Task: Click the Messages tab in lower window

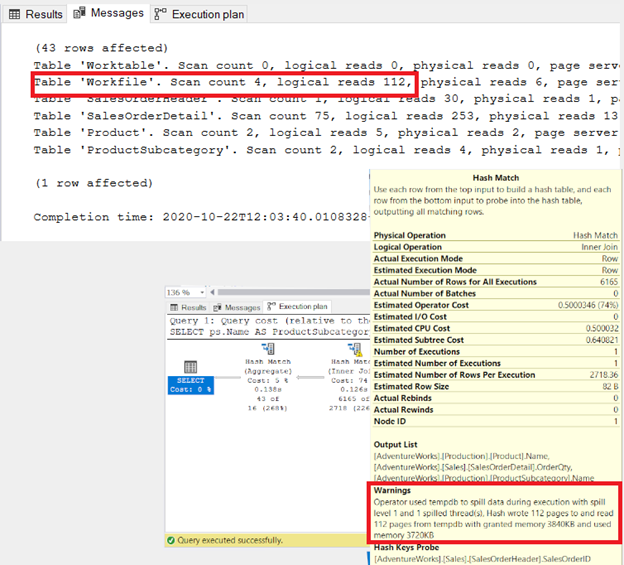Action: tap(236, 307)
